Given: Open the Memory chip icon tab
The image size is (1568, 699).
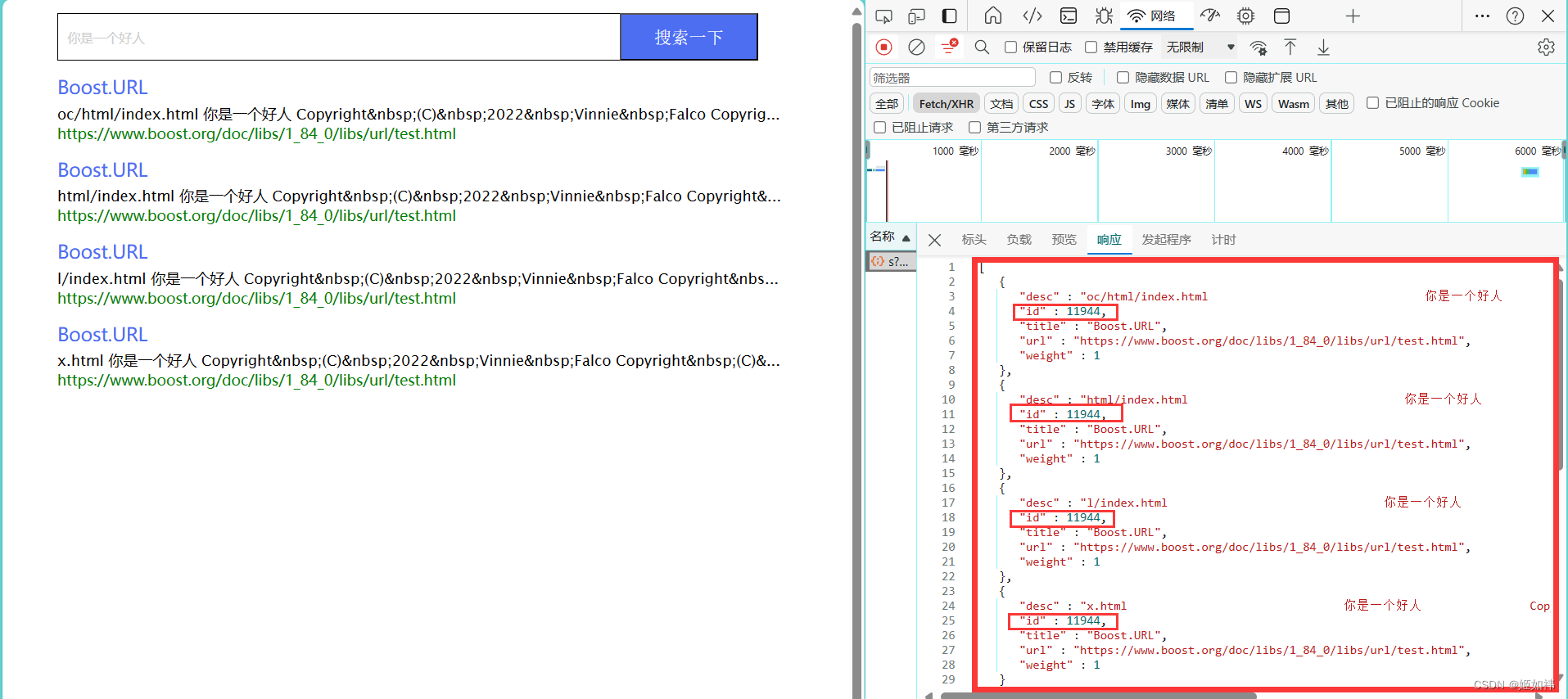Looking at the screenshot, I should [x=1245, y=16].
